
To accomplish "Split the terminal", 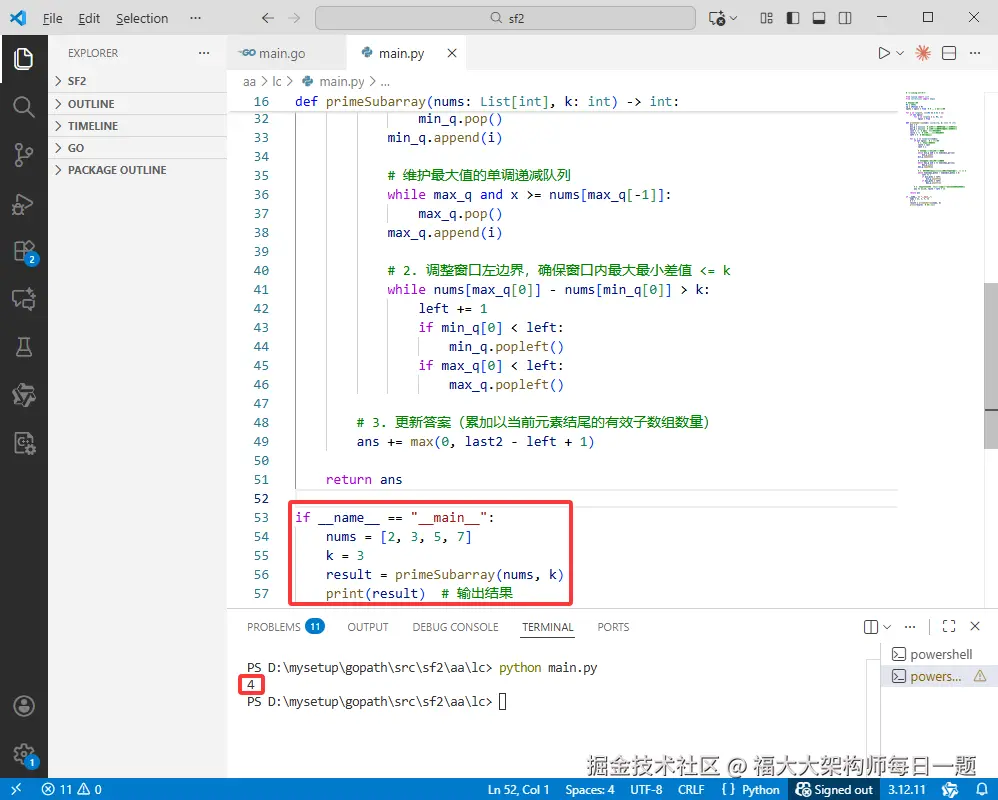I will pyautogui.click(x=871, y=627).
